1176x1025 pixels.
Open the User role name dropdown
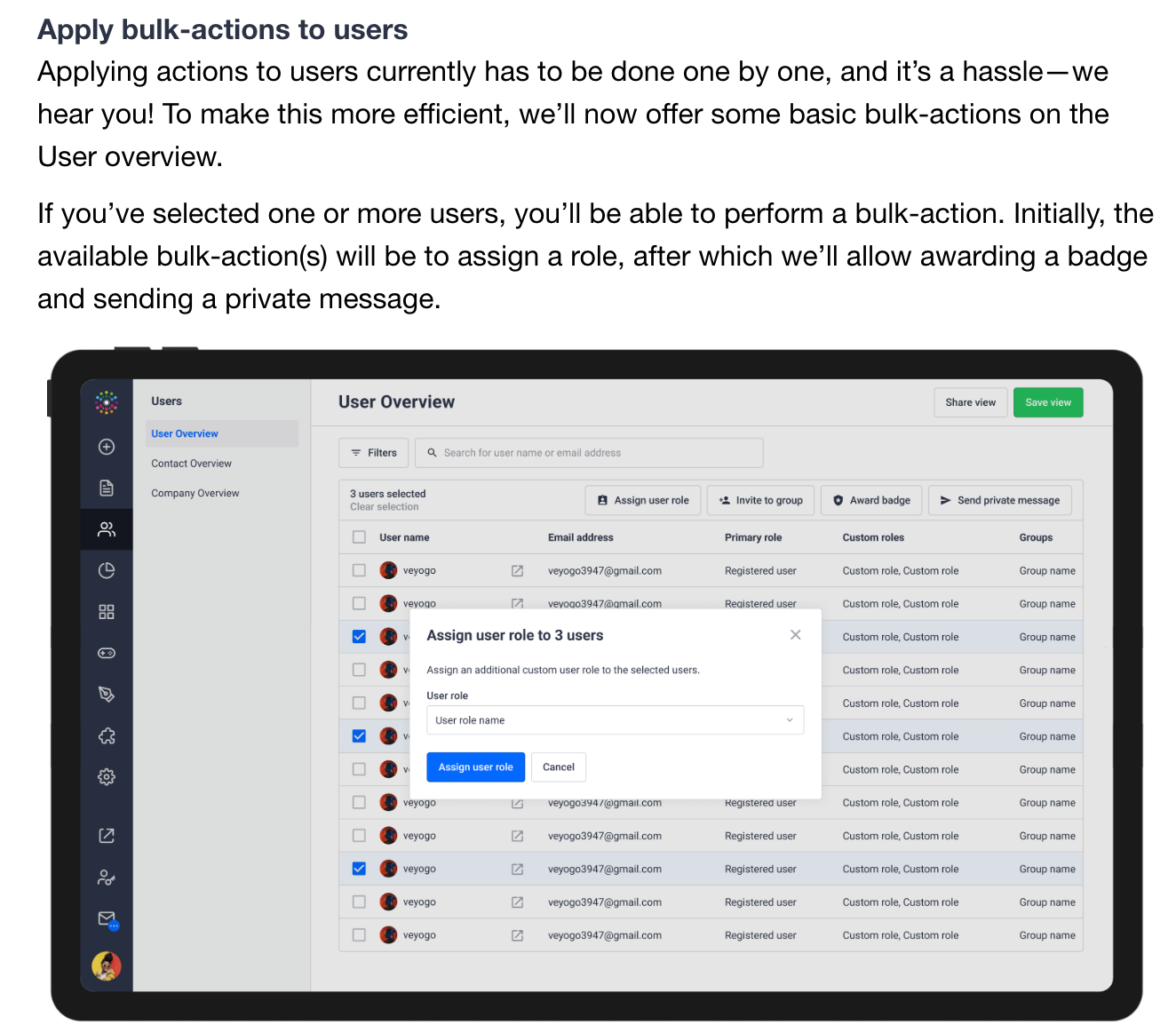tap(615, 720)
